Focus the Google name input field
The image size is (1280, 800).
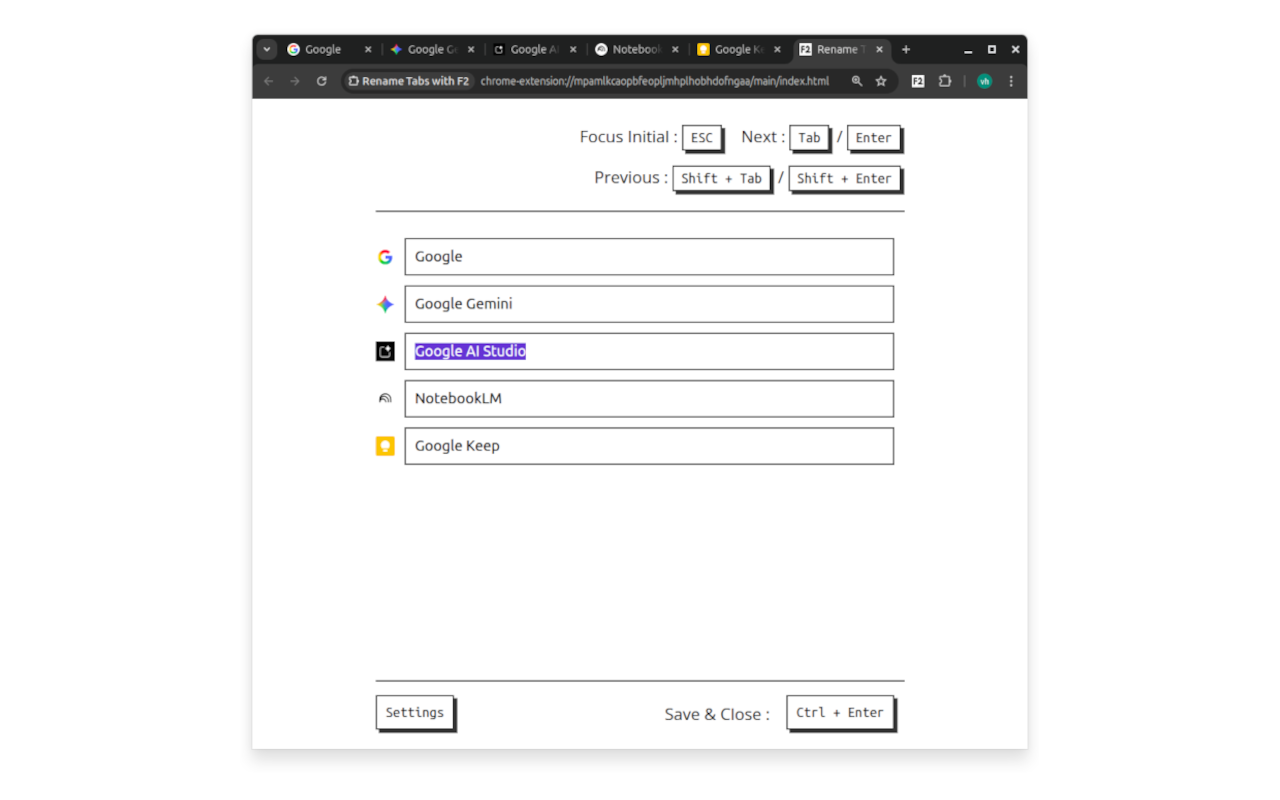[x=649, y=257]
